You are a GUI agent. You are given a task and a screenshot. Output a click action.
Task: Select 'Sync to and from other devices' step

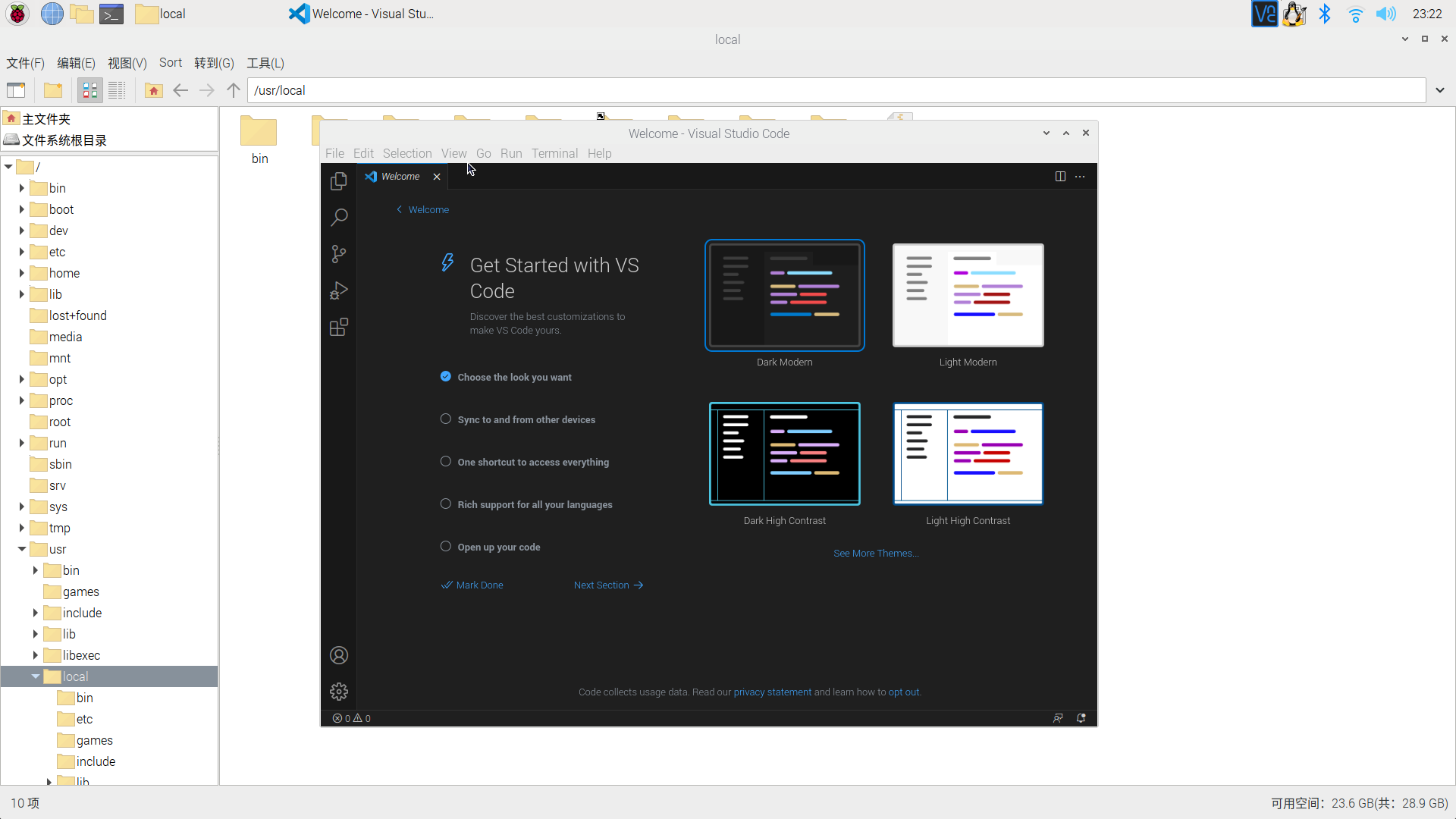tap(526, 419)
